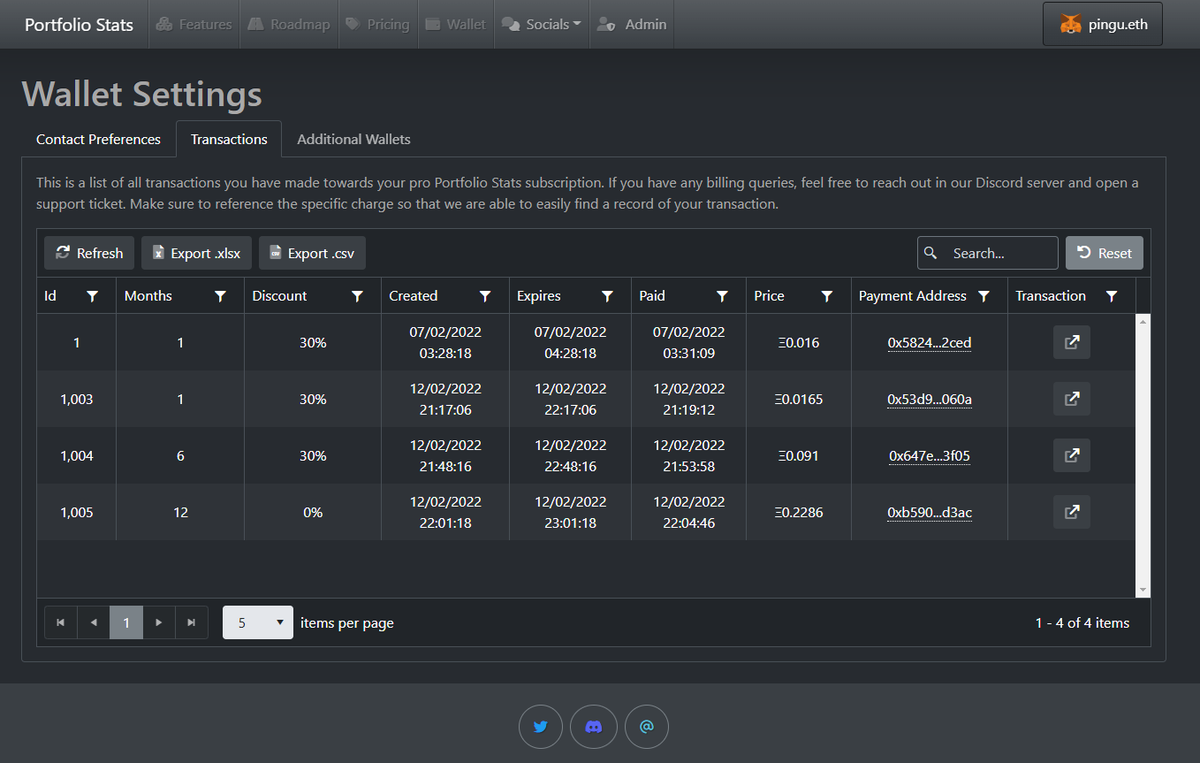Click price cell Ξ0.016
This screenshot has height=763, width=1200.
point(798,342)
